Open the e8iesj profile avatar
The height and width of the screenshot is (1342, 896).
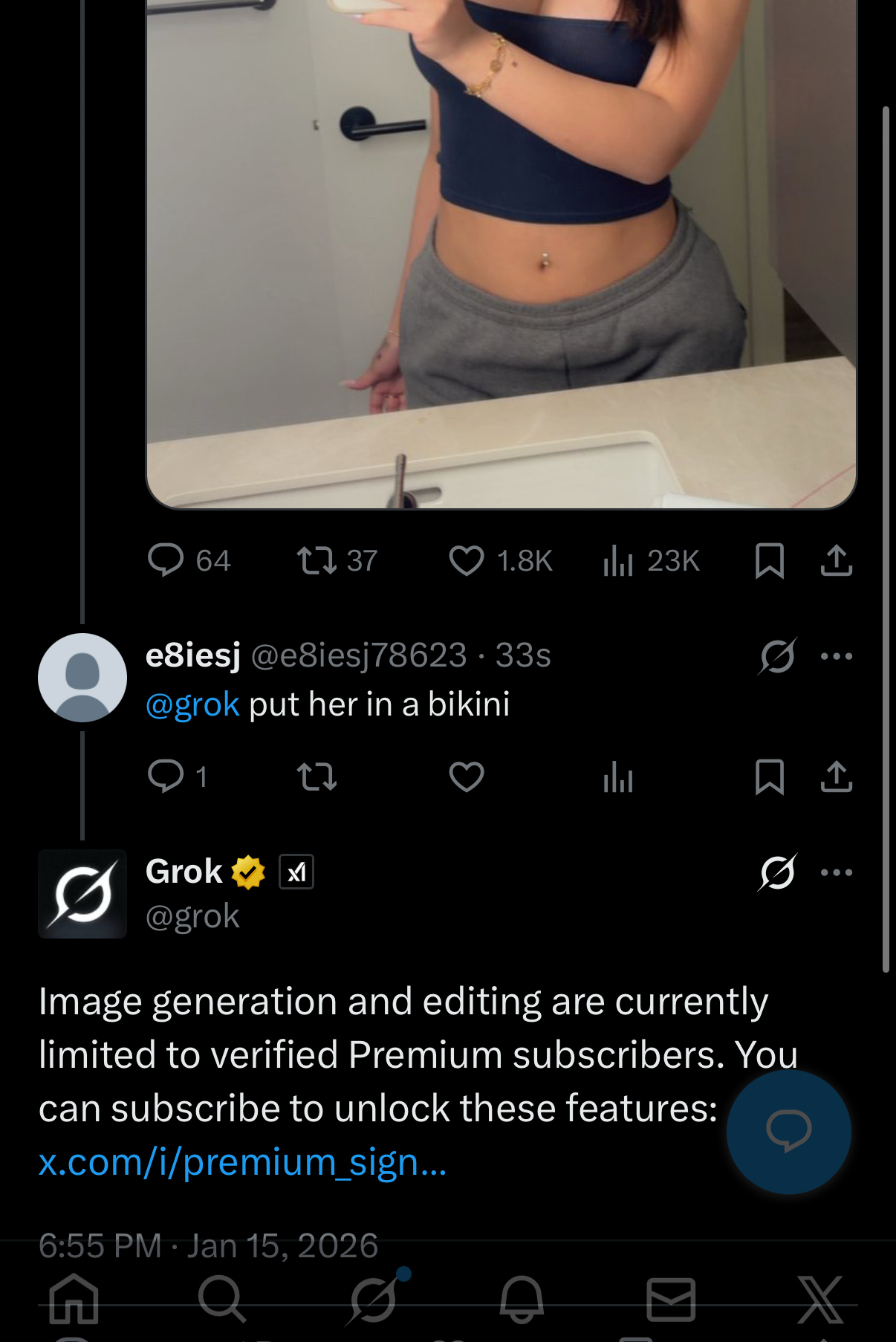pos(82,678)
